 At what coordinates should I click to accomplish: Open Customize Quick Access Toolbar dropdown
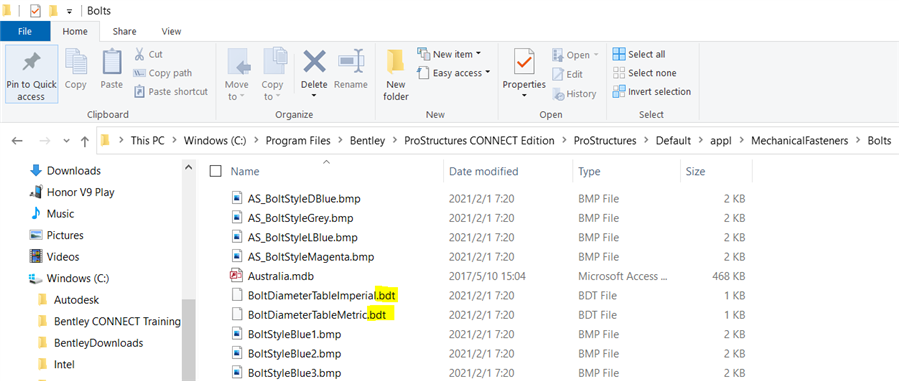tap(69, 11)
